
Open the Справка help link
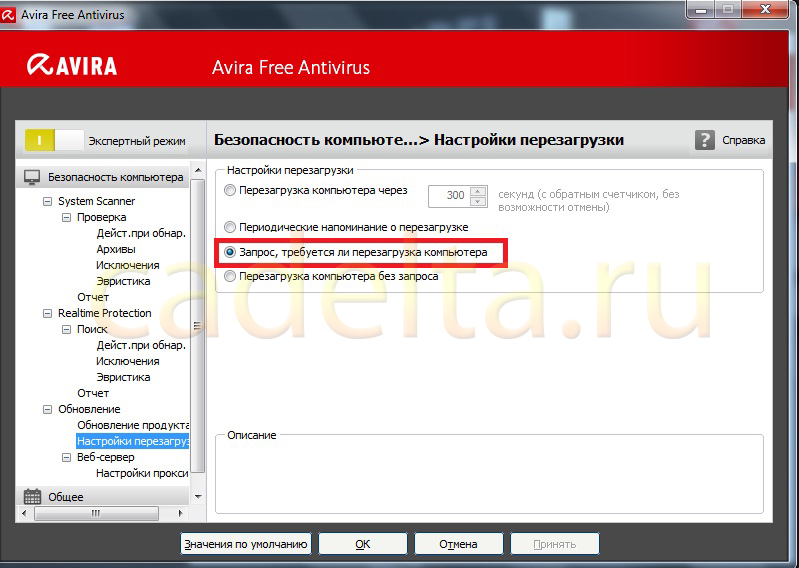point(743,140)
